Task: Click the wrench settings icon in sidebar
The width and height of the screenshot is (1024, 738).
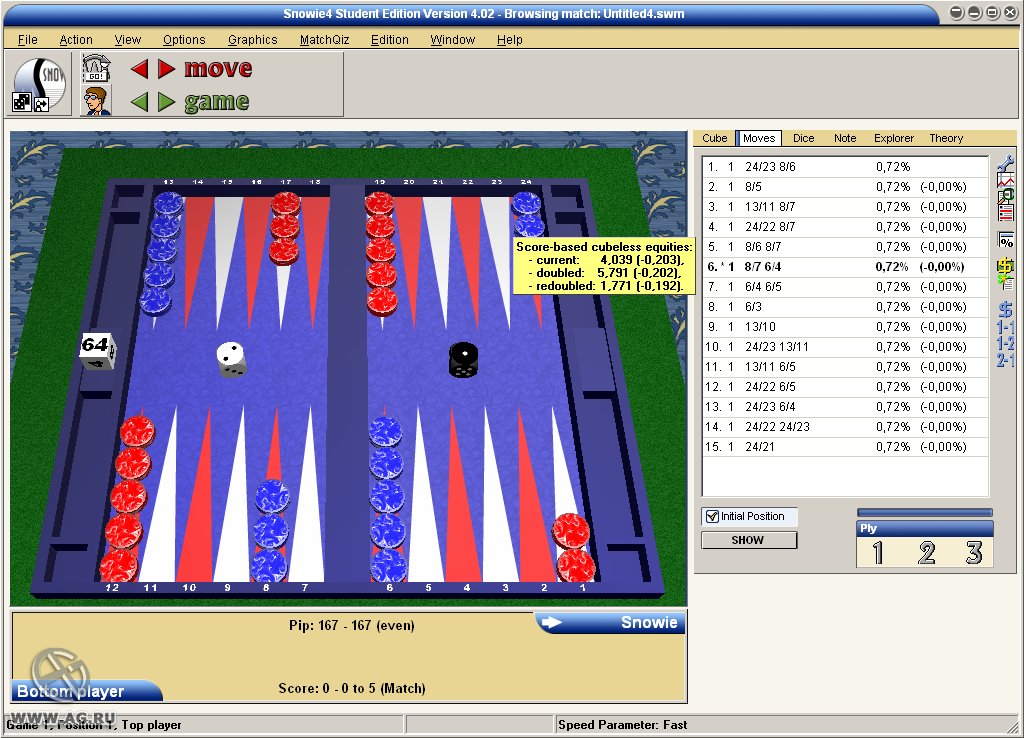Action: click(1006, 163)
